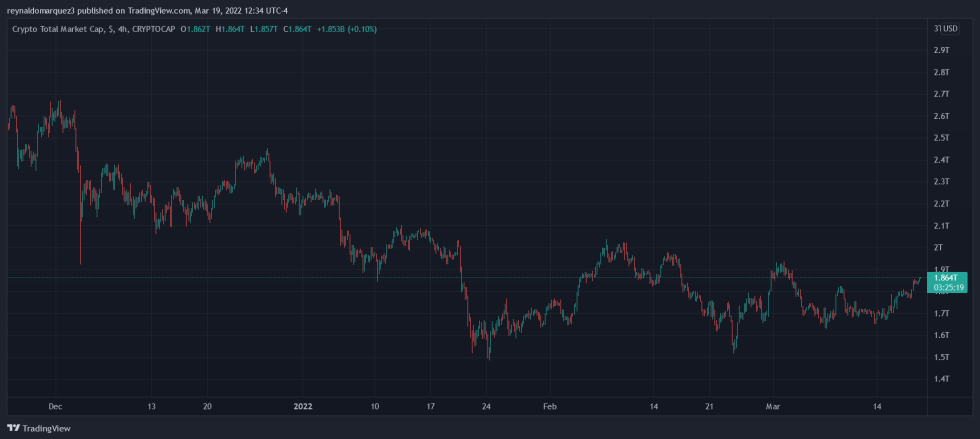Screen dimensions: 980x439
Task: Click the candle countdown timer 03:25:19
Action: (948, 288)
